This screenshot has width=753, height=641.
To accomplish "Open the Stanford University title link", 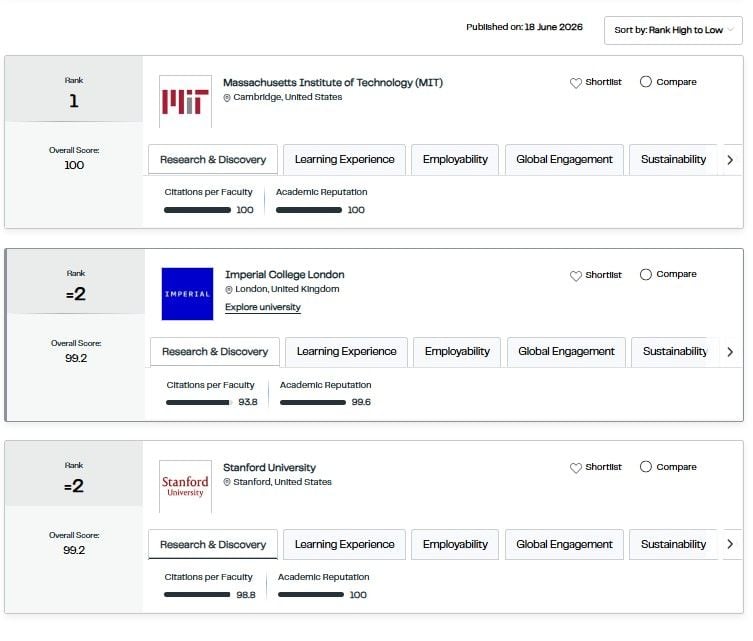I will tap(269, 467).
